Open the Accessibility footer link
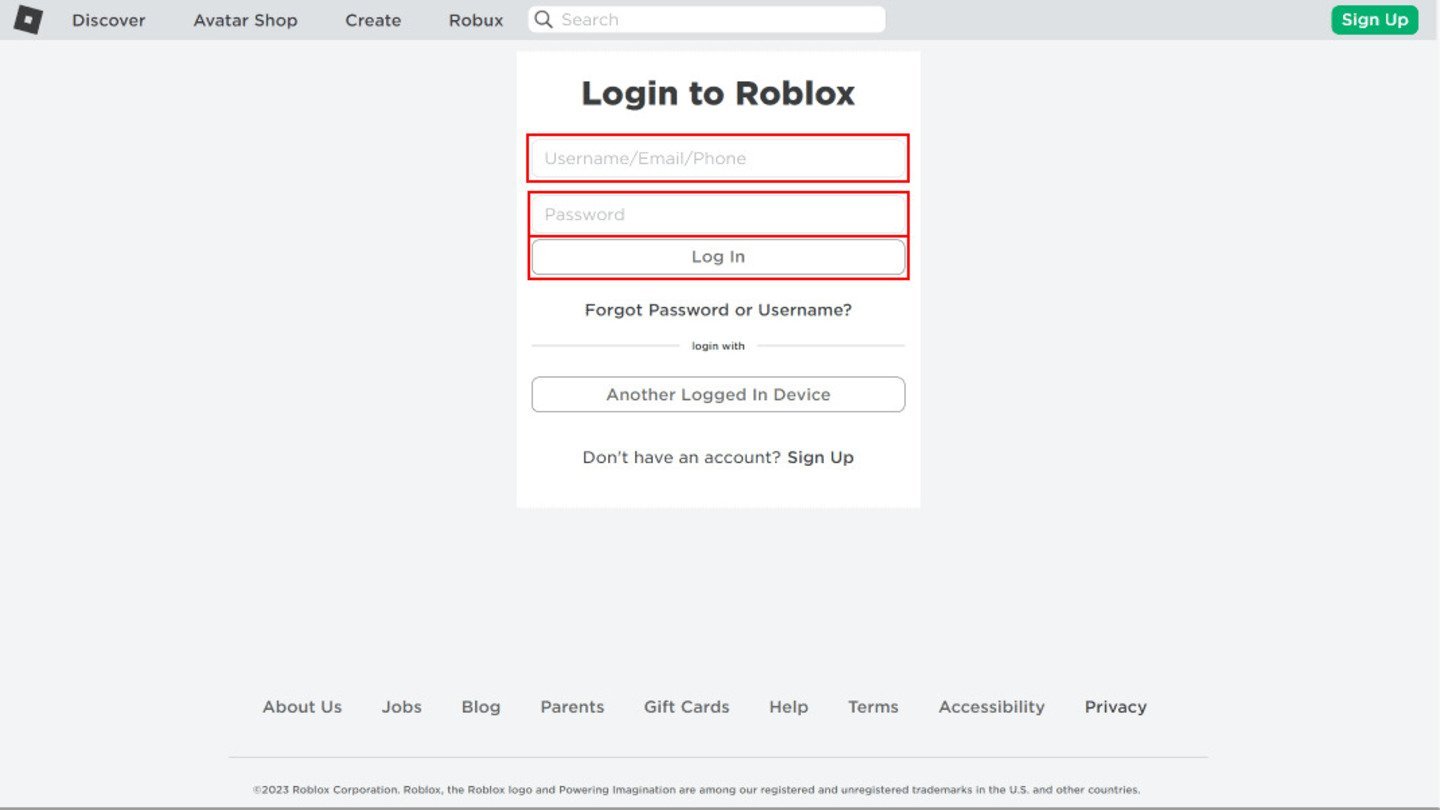The width and height of the screenshot is (1440, 810). pyautogui.click(x=992, y=707)
